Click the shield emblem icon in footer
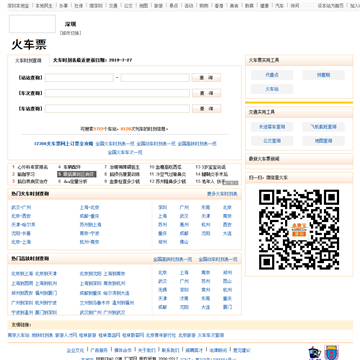Screen dimensions: 360x360 [332, 352]
